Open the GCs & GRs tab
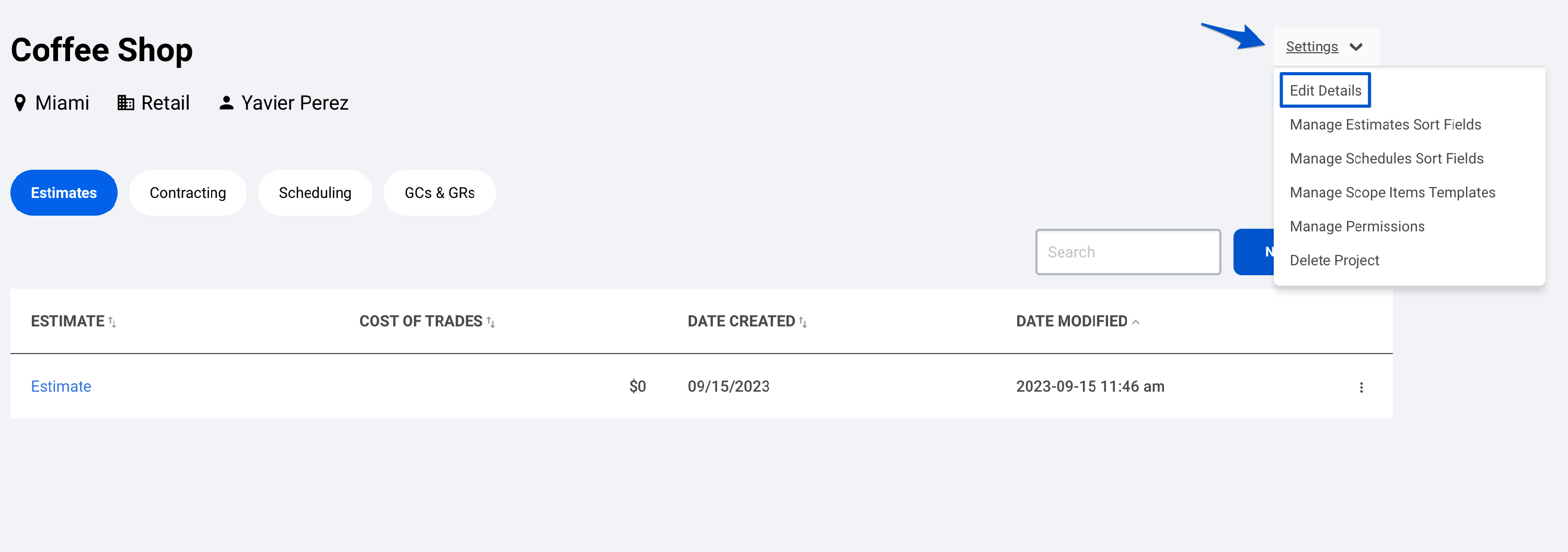Image resolution: width=1568 pixels, height=552 pixels. (x=440, y=193)
